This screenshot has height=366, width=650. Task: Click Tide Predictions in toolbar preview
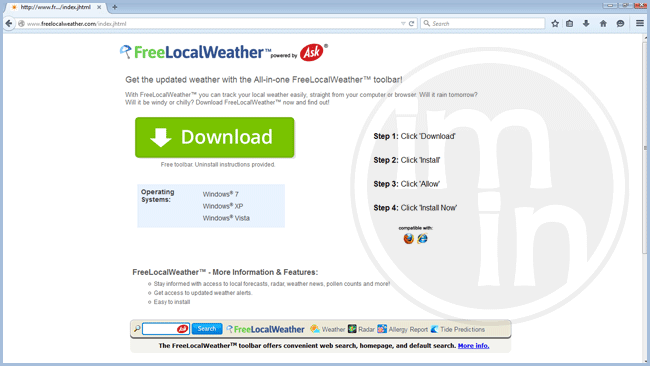click(458, 329)
